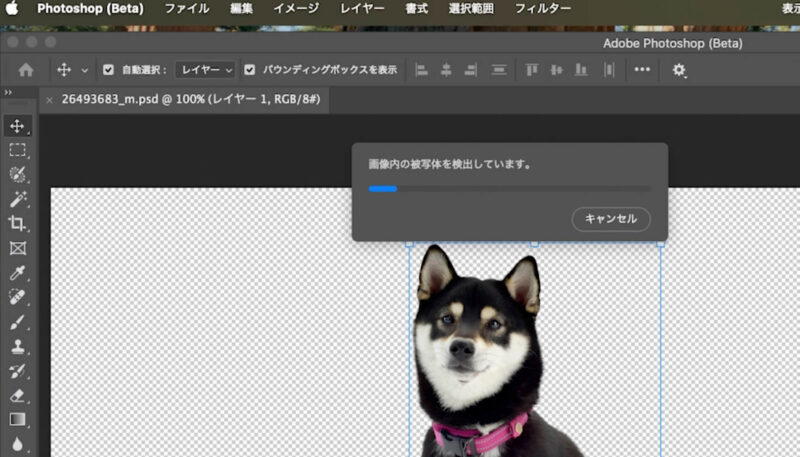Select the History Brush tool

[17, 371]
